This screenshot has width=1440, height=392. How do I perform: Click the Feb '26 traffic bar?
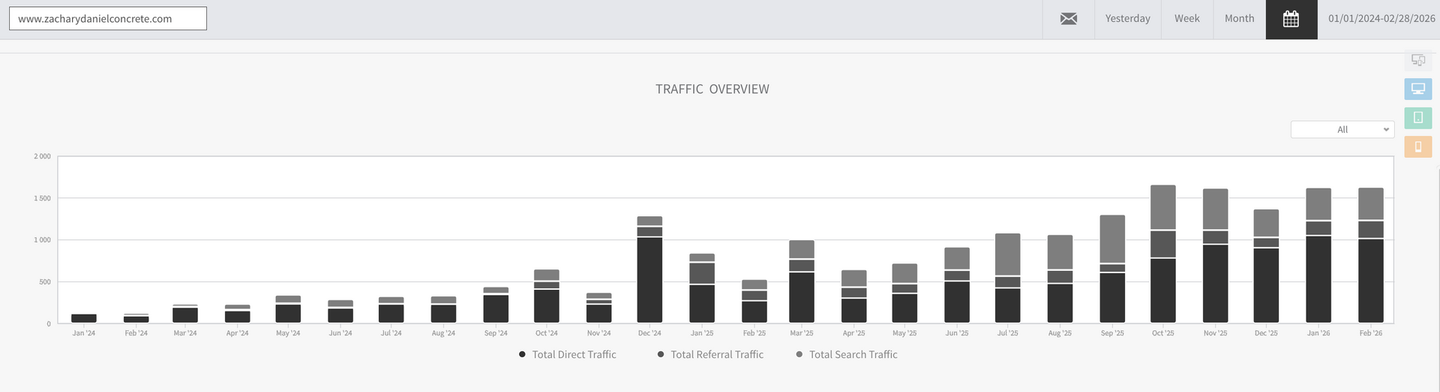[x=1371, y=256]
